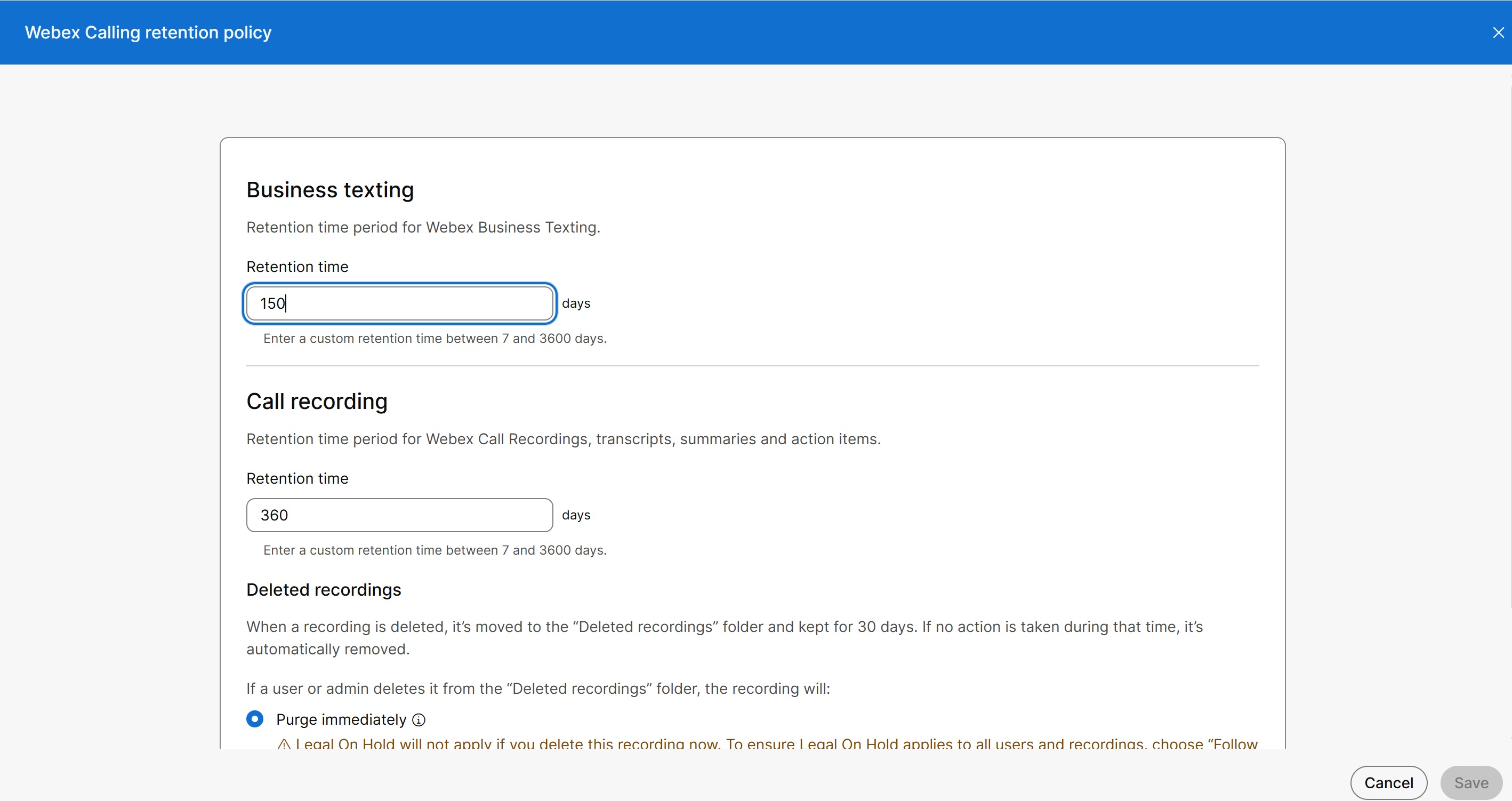Select the Call recording heading
This screenshot has height=801, width=1512.
point(317,402)
